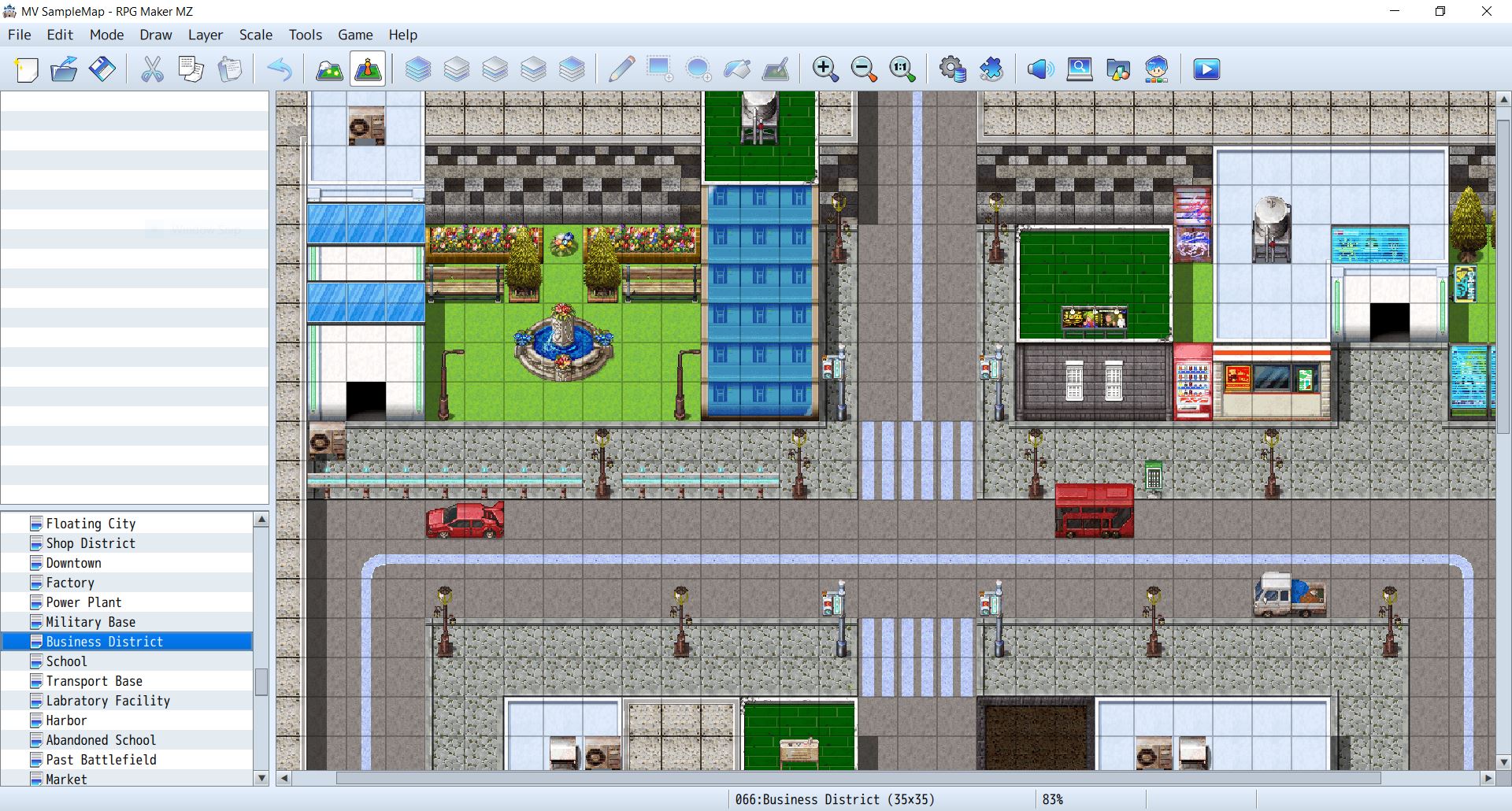This screenshot has width=1512, height=811.
Task: Open the Sound Test speaker icon
Action: coord(1041,69)
